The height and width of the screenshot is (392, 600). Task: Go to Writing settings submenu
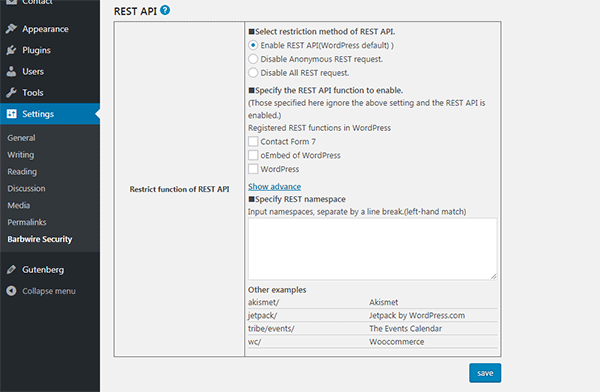pos(21,155)
